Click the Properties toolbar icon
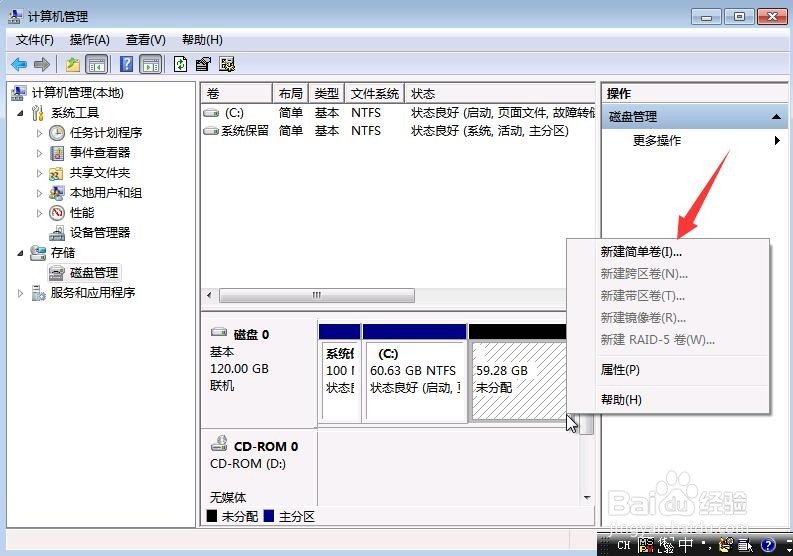Screen dimensions: 793x556 pos(203,64)
